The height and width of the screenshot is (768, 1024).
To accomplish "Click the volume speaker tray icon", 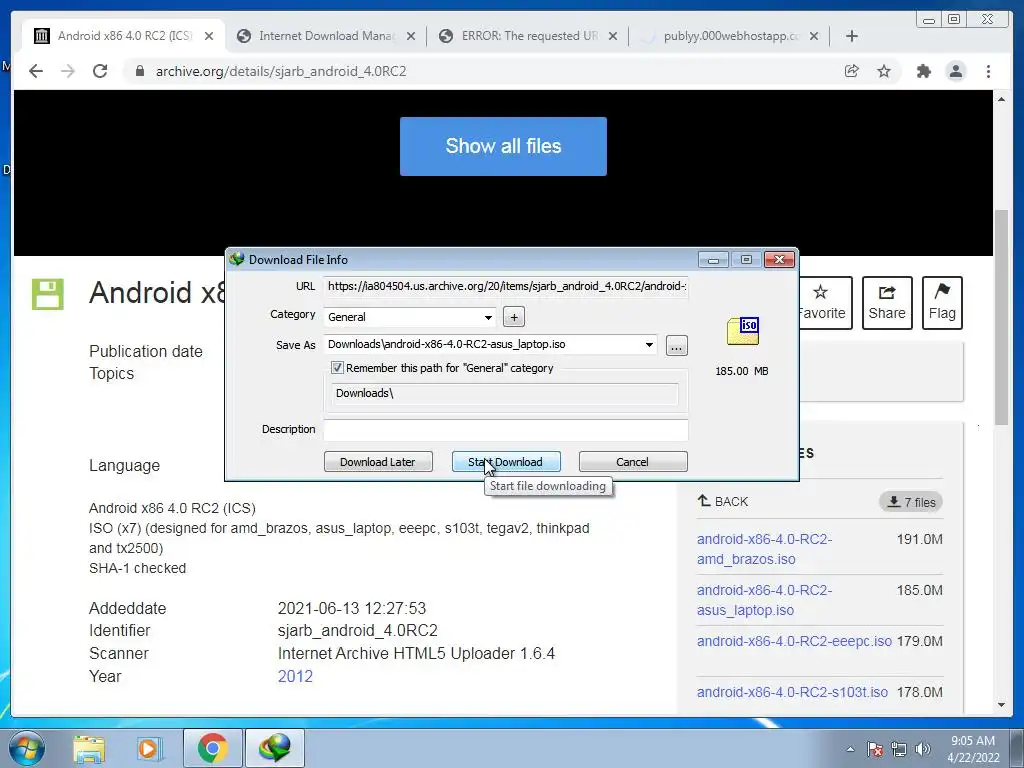I will pos(923,749).
